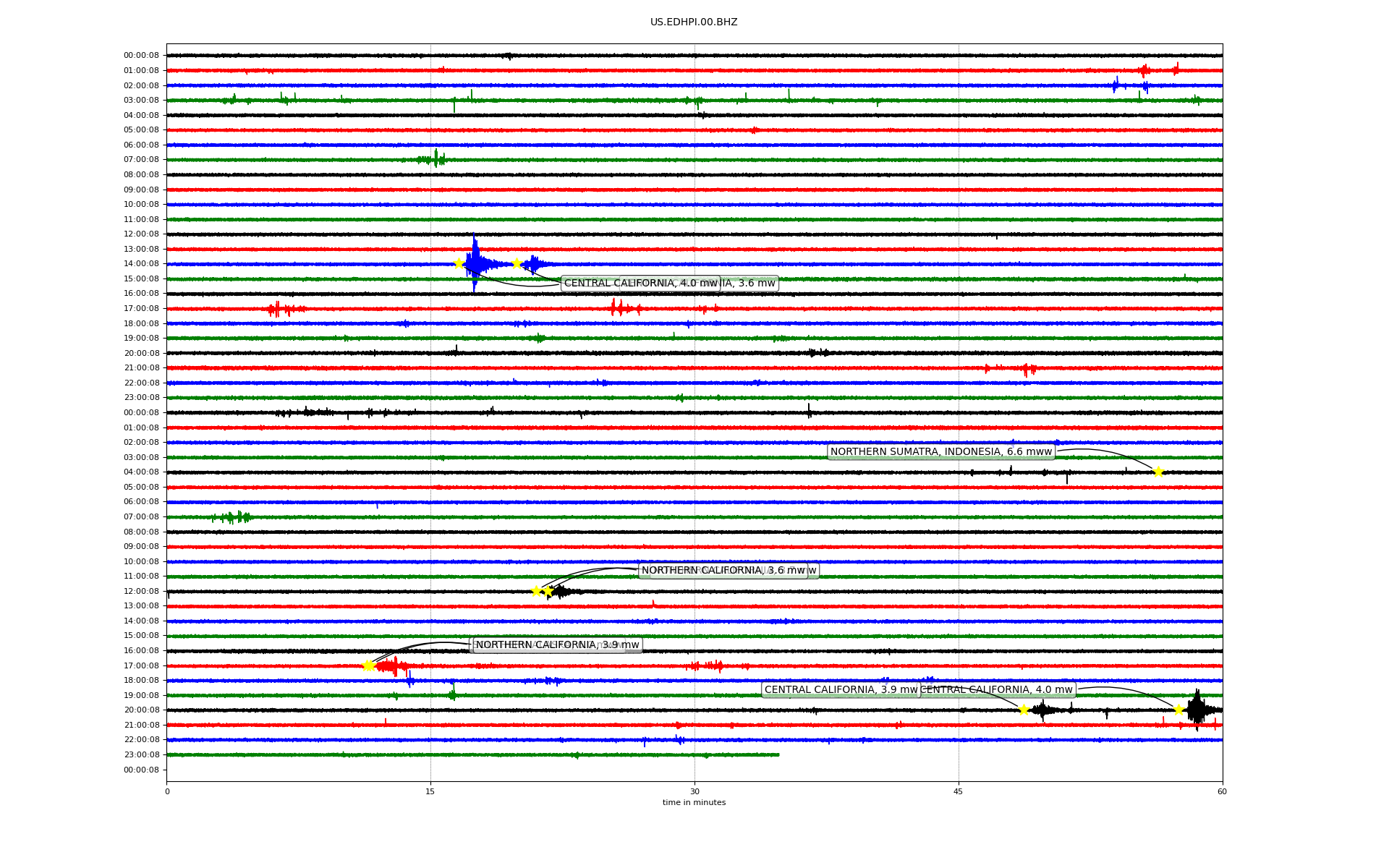Click the Northern California, 3.6 mw annotation
The height and width of the screenshot is (868, 1389).
pos(723,571)
